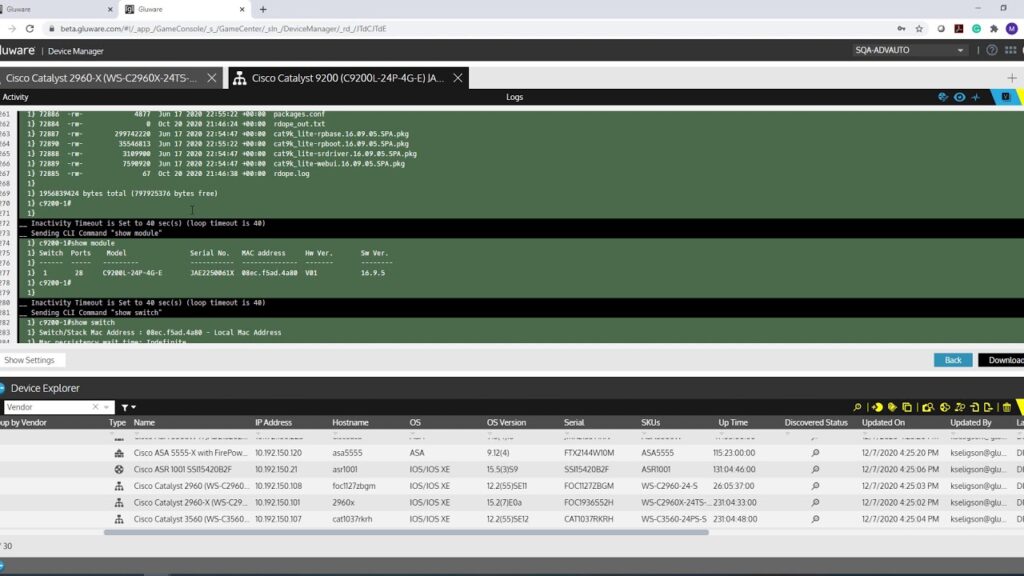Select the search icon in Device Explorer toolbar

(858, 408)
